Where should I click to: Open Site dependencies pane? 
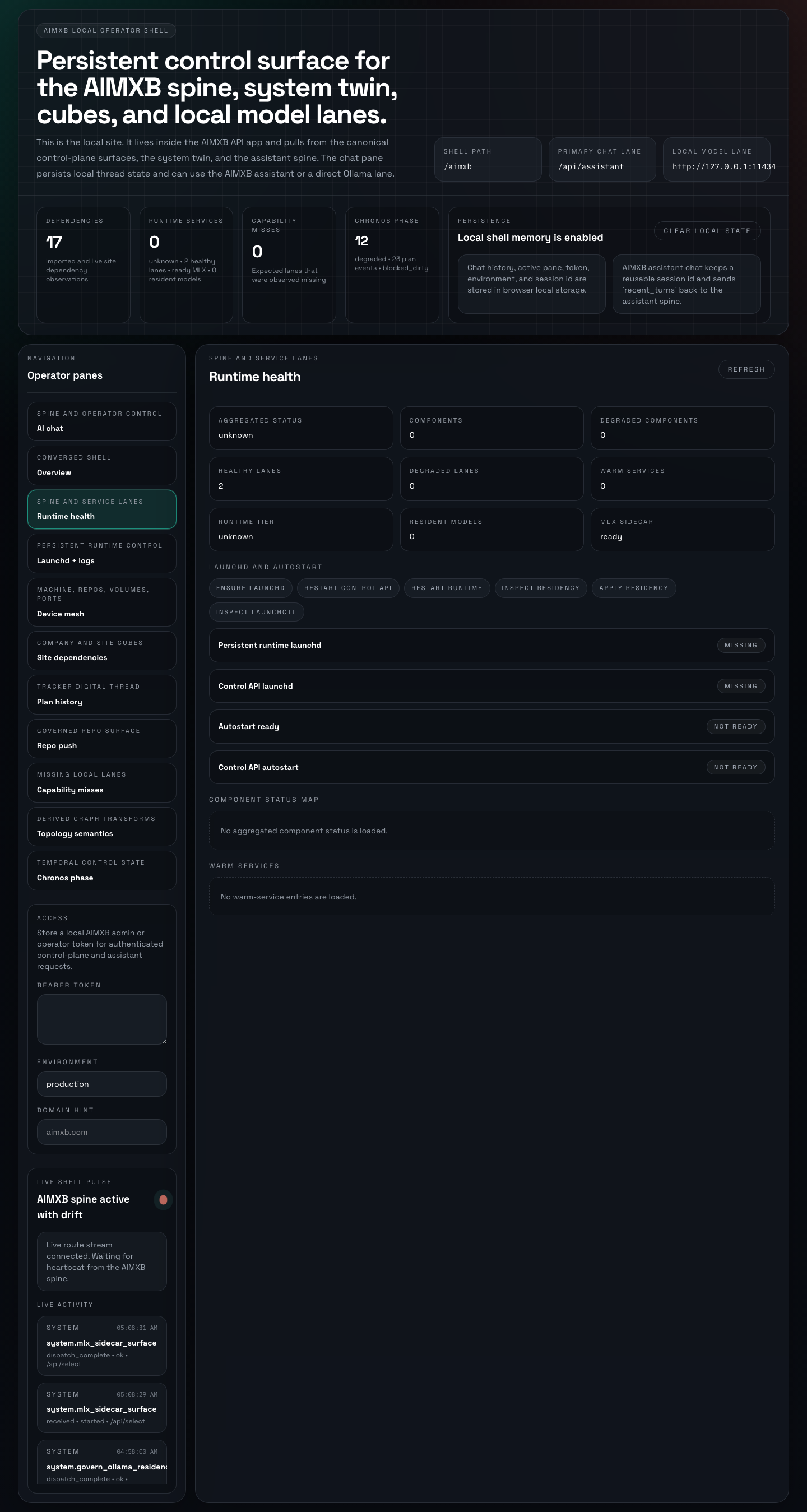(101, 650)
